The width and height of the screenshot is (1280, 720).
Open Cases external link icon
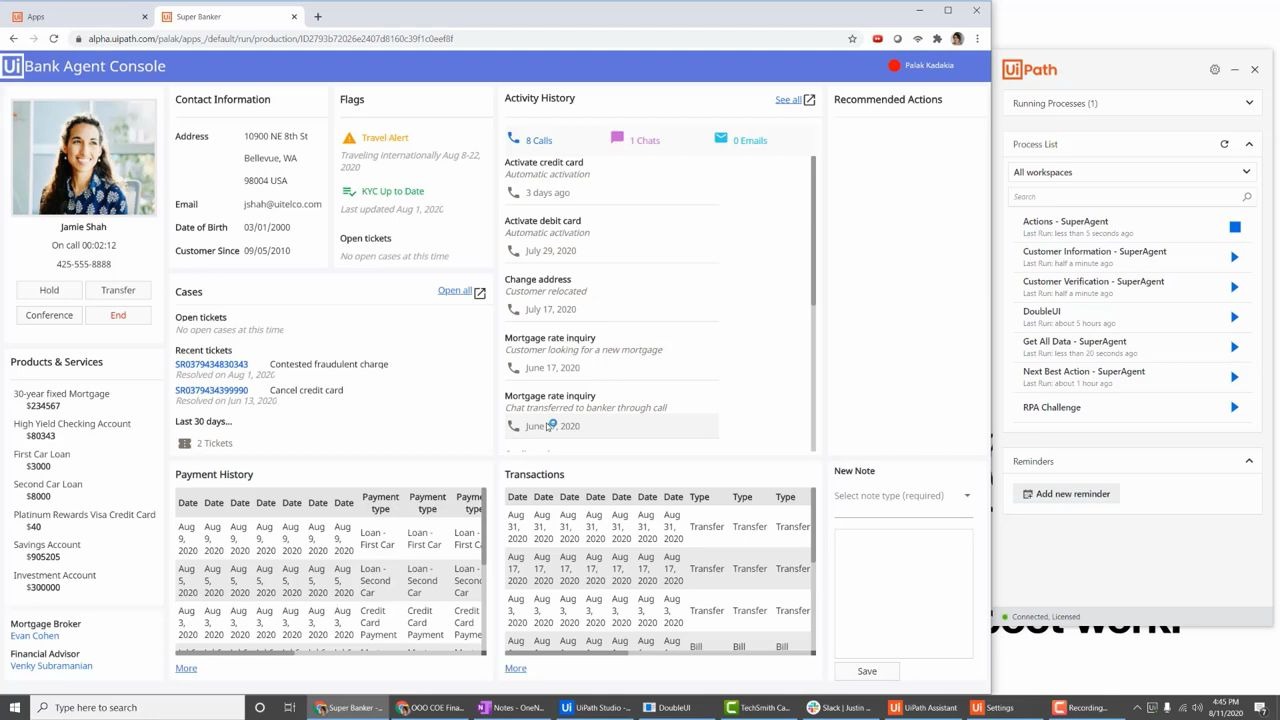[x=480, y=293]
